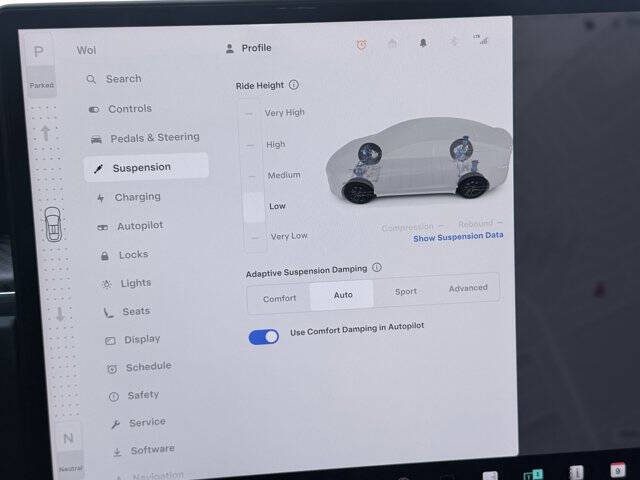Open the calendar app in bottom bar
The image size is (640, 480).
(617, 471)
